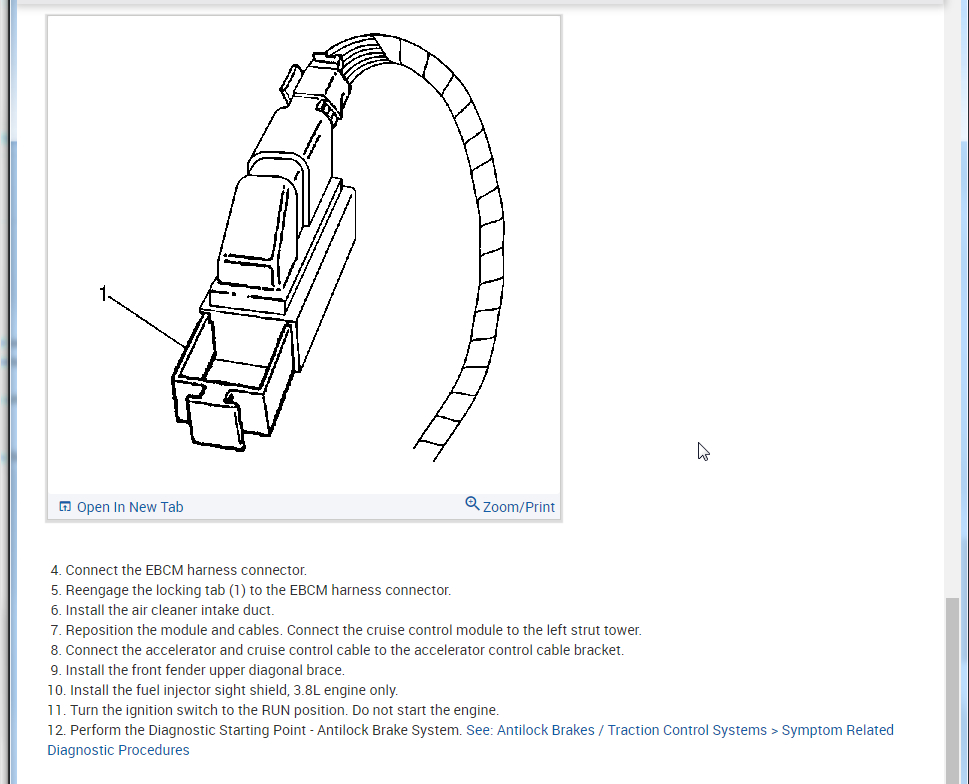The width and height of the screenshot is (969, 784).
Task: Open In New Tab link under diagram
Action: [x=130, y=507]
